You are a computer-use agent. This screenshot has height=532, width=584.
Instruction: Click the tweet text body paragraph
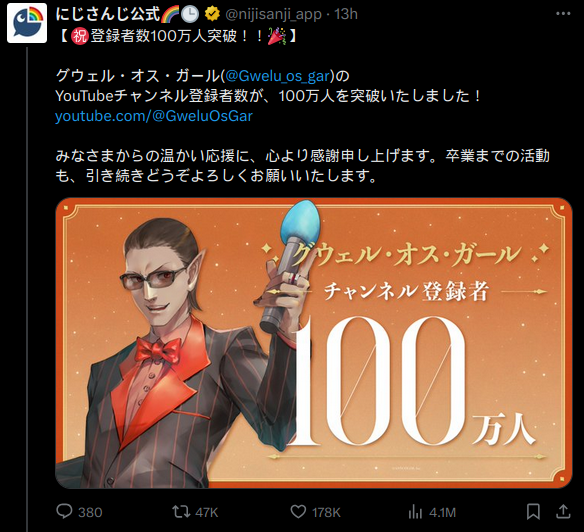[302, 106]
